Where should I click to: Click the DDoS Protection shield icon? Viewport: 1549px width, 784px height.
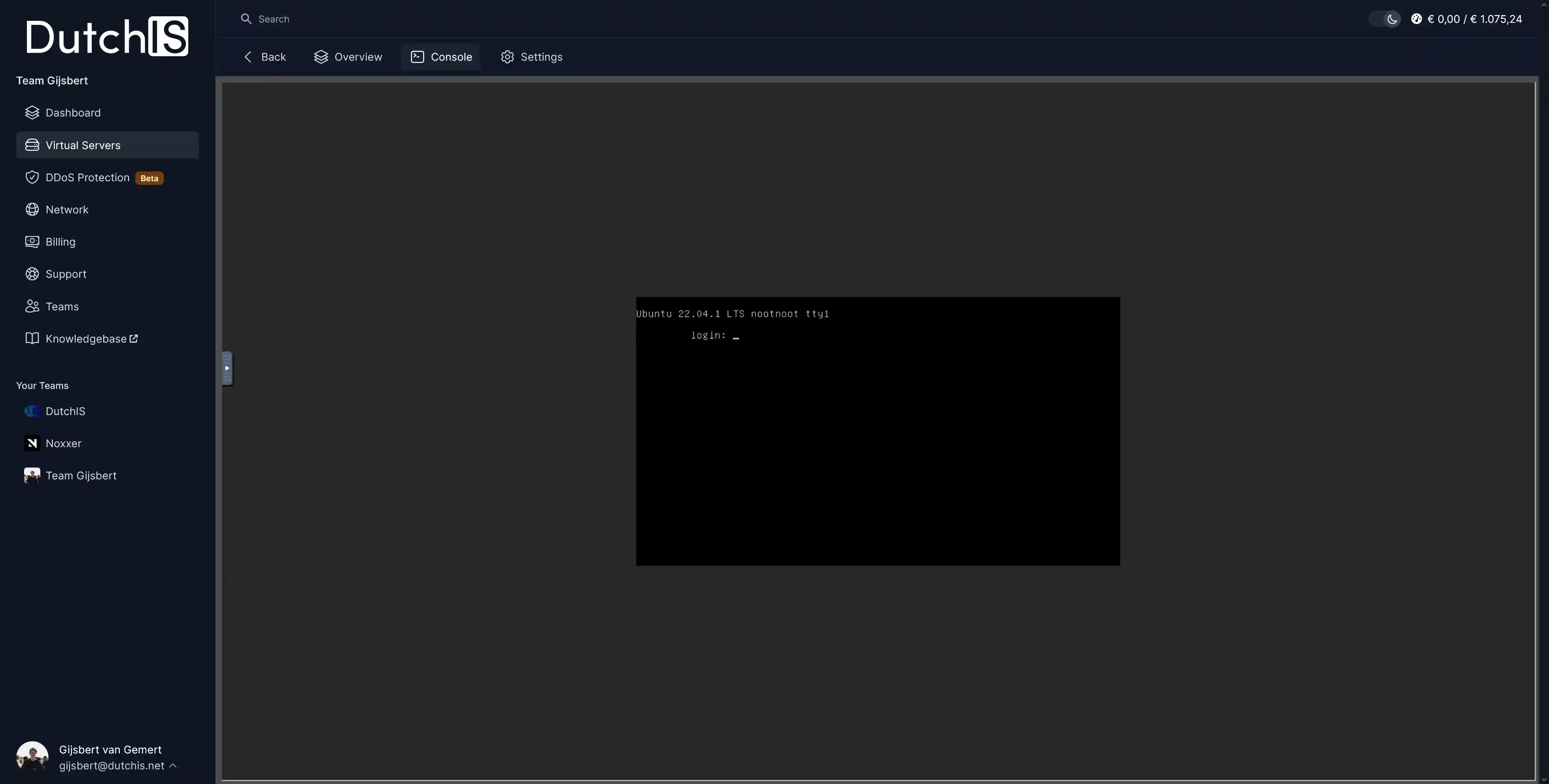[32, 177]
